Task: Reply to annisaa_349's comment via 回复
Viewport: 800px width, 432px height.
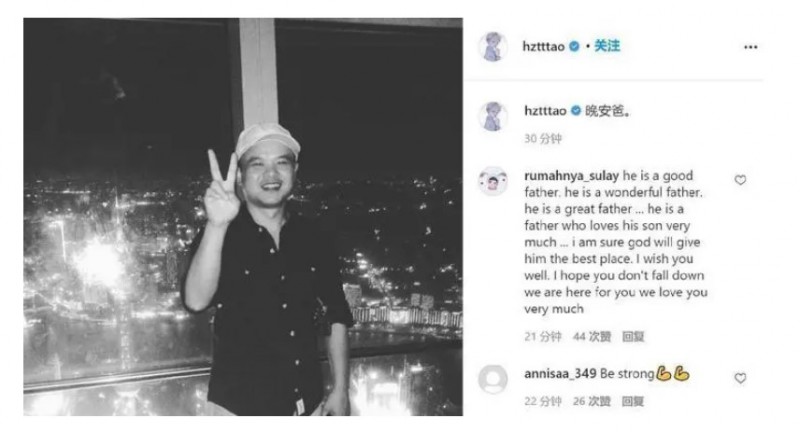Action: (x=633, y=401)
